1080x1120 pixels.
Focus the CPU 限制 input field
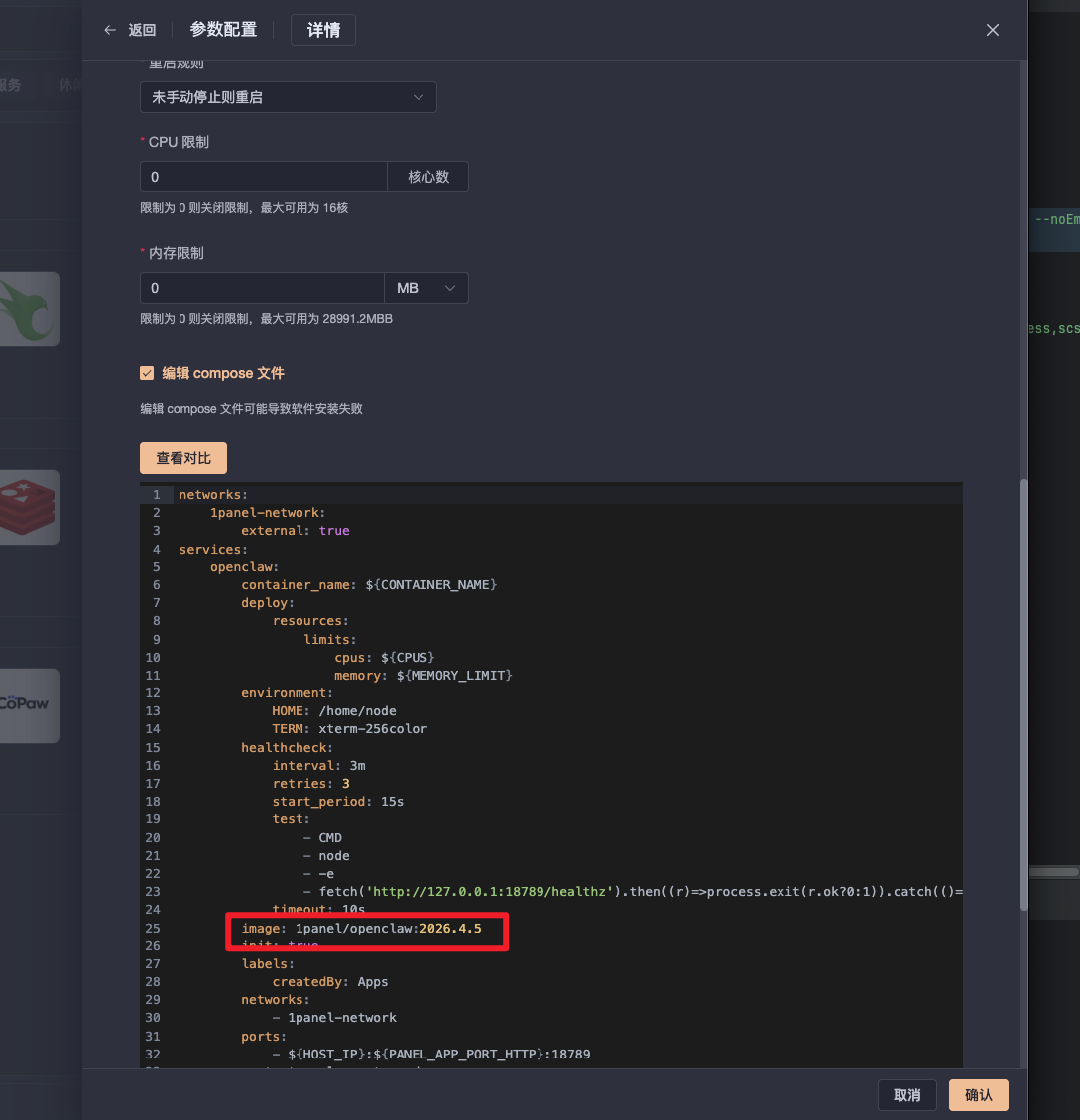click(x=263, y=177)
